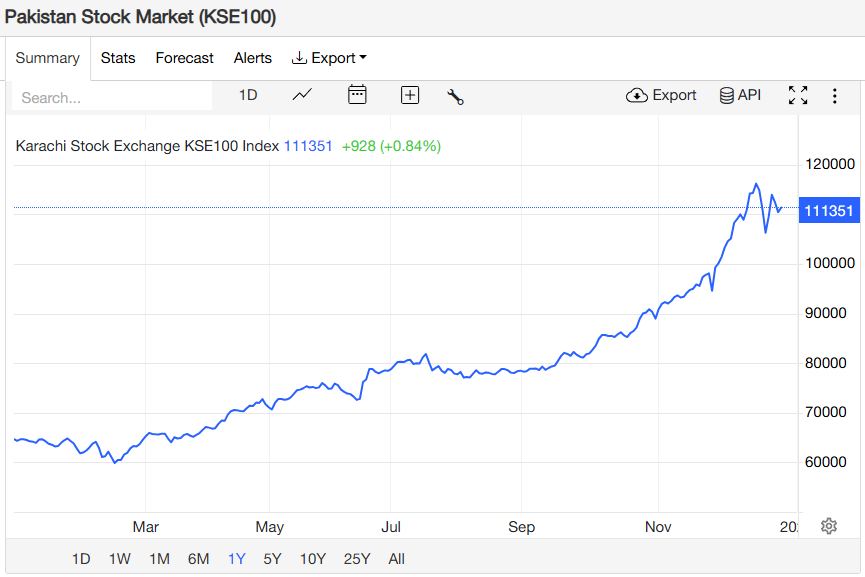Switch to the Stats tab

[x=118, y=58]
